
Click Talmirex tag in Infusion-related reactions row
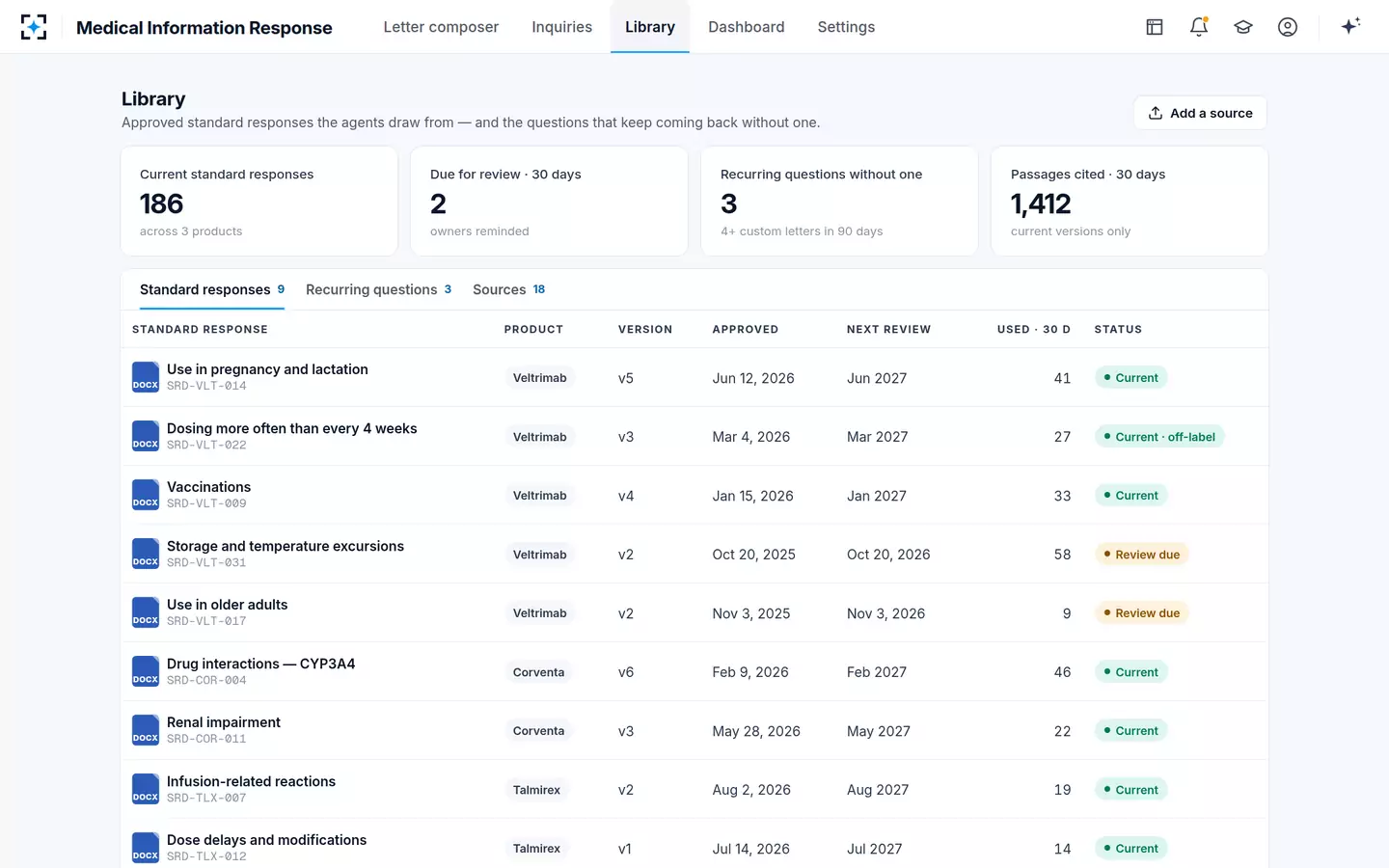(536, 790)
